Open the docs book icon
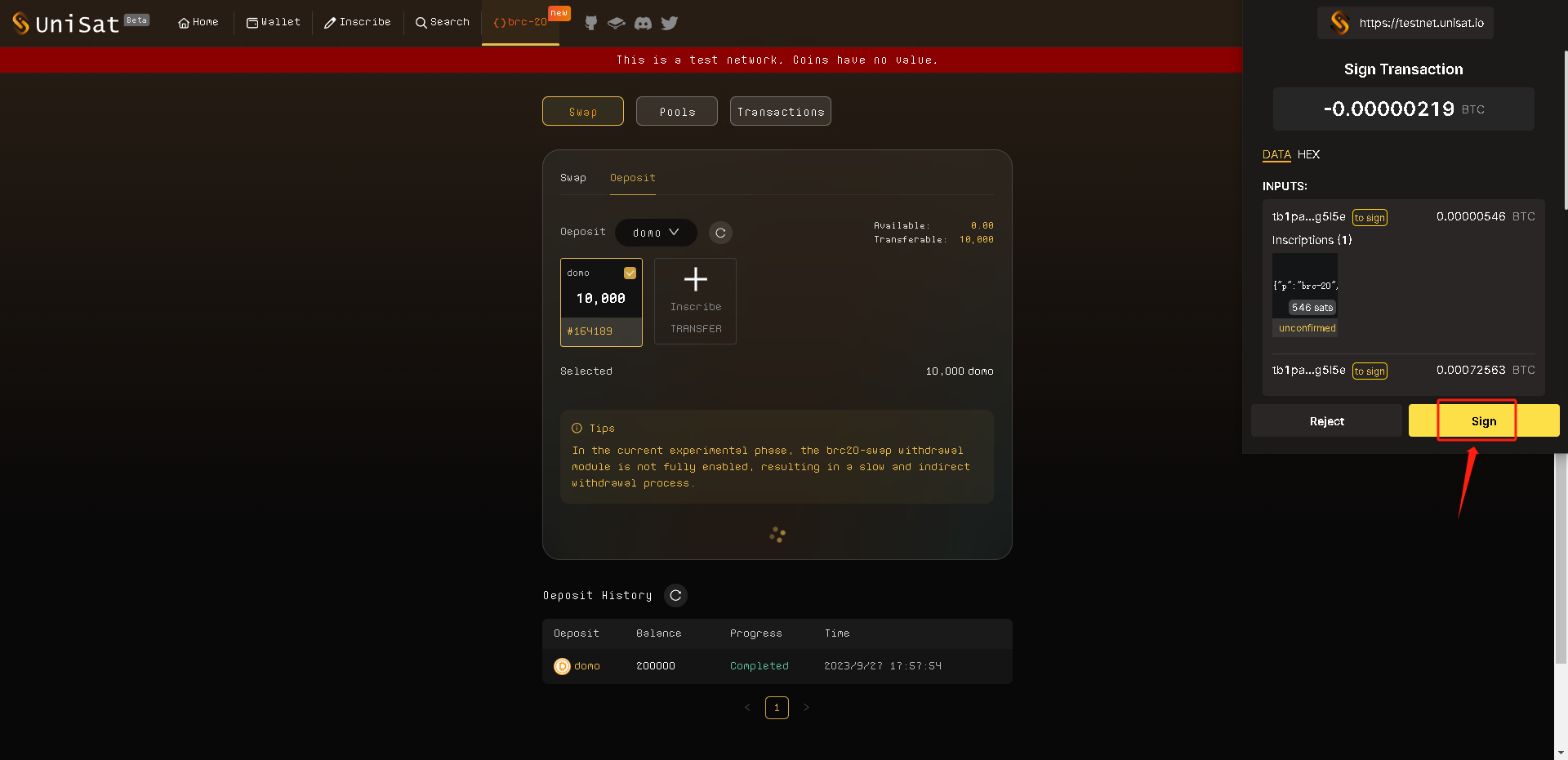 [x=617, y=23]
